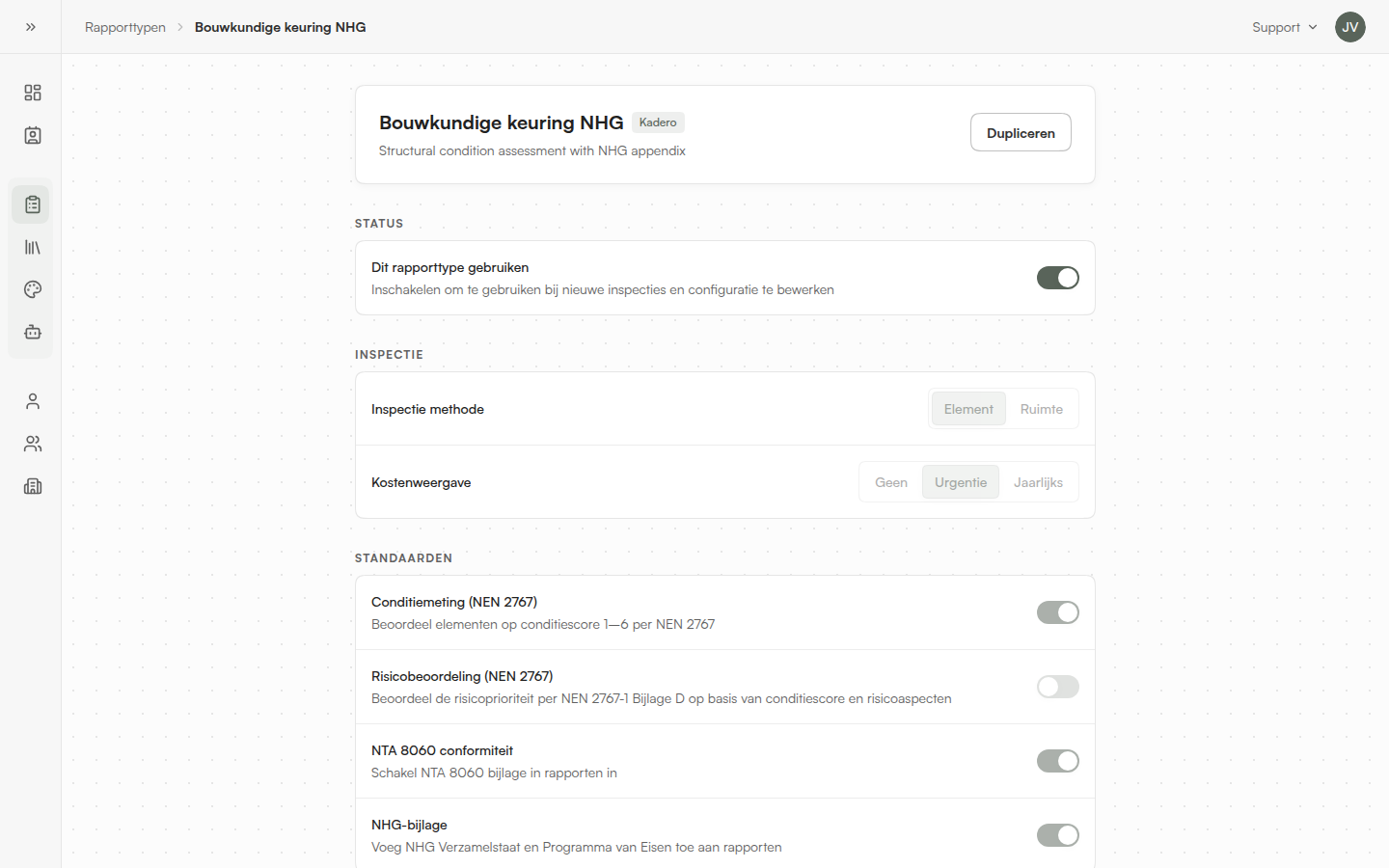Screen dimensions: 1389x868
Task: Toggle NTA 8060 conformiteit switch
Action: (x=1057, y=761)
